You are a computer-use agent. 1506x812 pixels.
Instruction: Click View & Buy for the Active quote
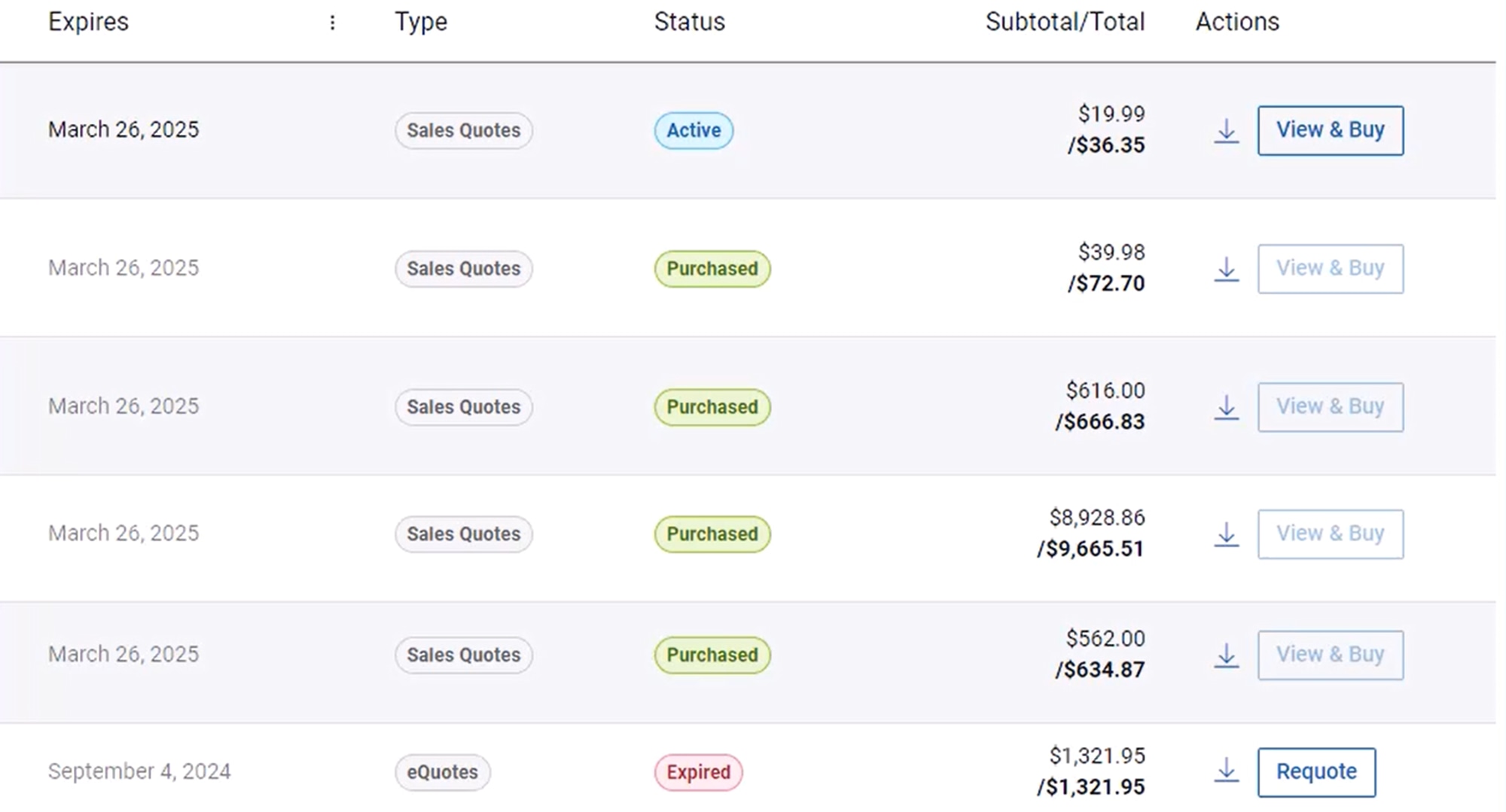(1331, 130)
